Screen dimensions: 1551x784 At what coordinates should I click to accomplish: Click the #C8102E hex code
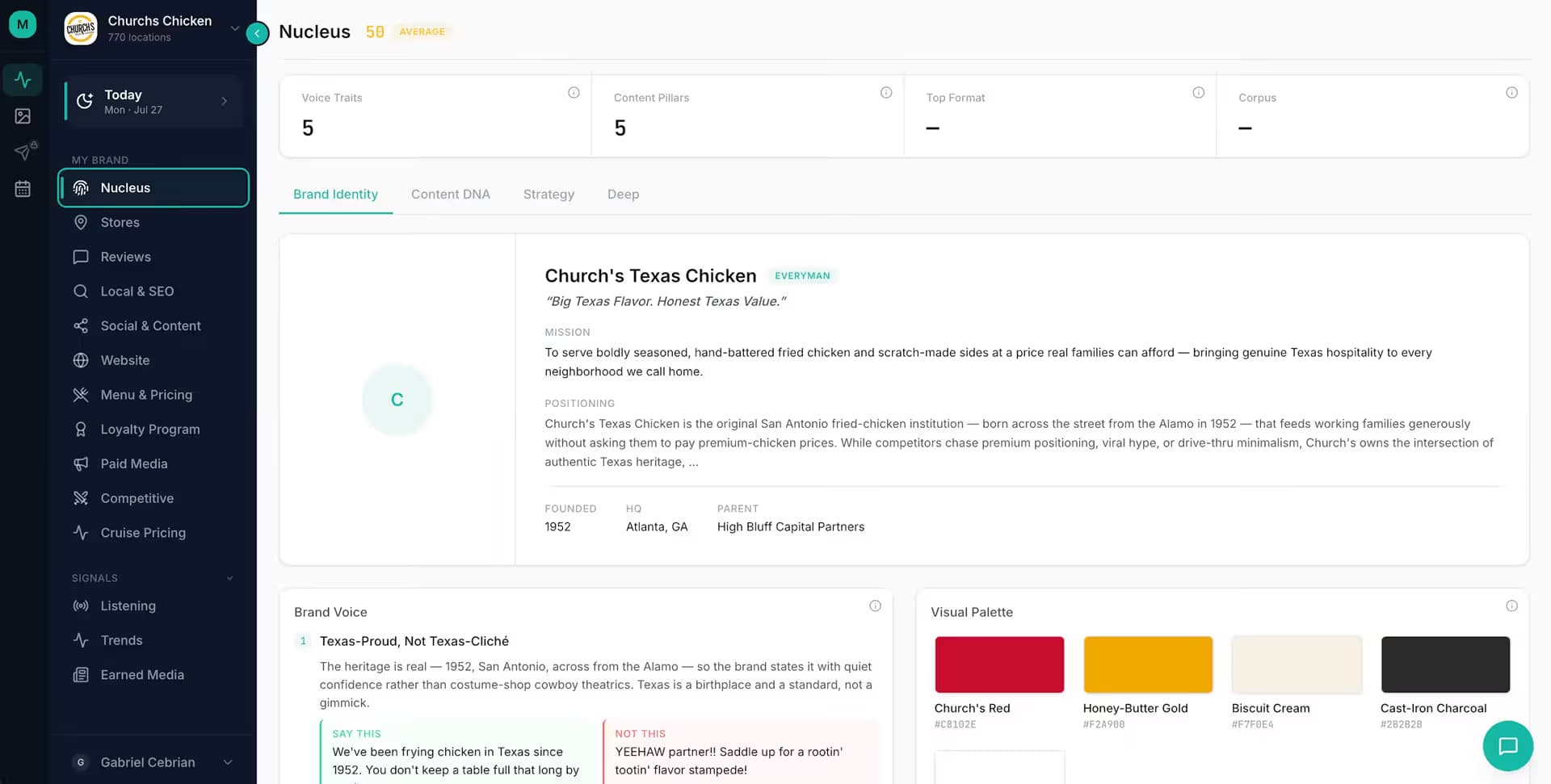(x=955, y=724)
